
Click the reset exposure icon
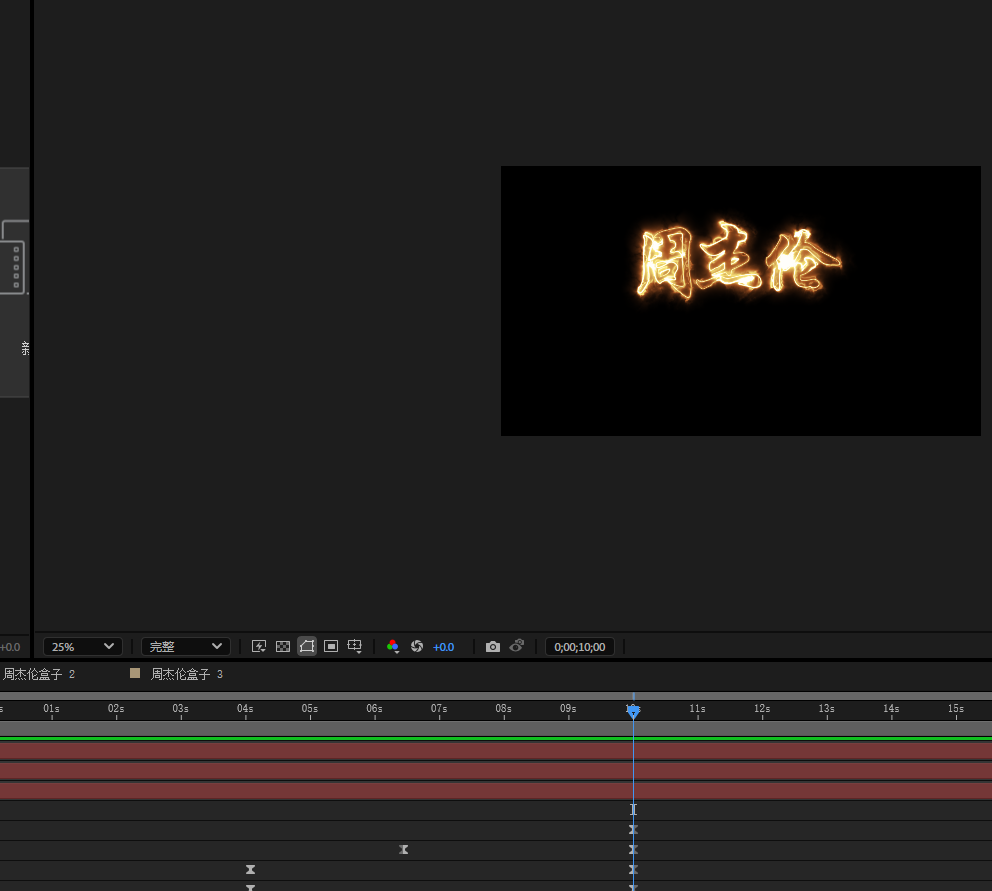[417, 647]
